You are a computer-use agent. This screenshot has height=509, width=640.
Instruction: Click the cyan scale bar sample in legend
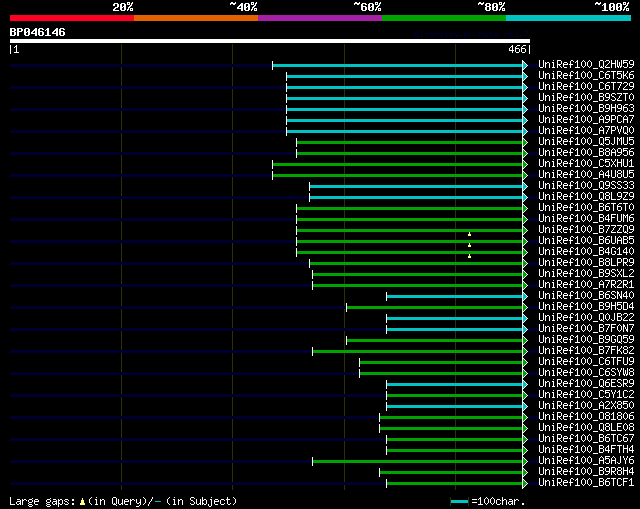coord(460,501)
